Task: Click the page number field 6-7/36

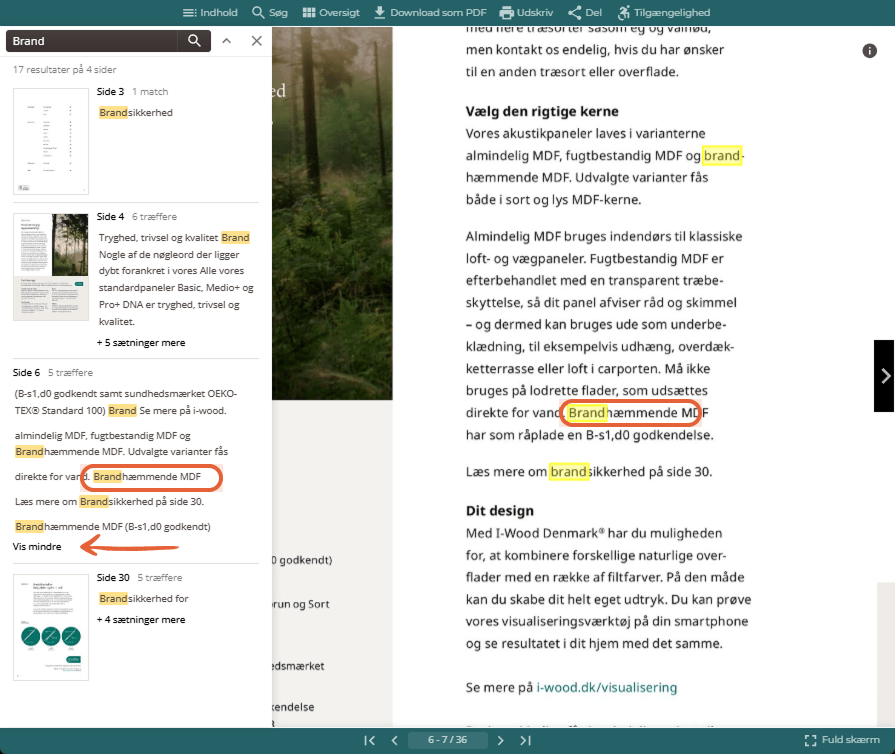Action: [448, 740]
